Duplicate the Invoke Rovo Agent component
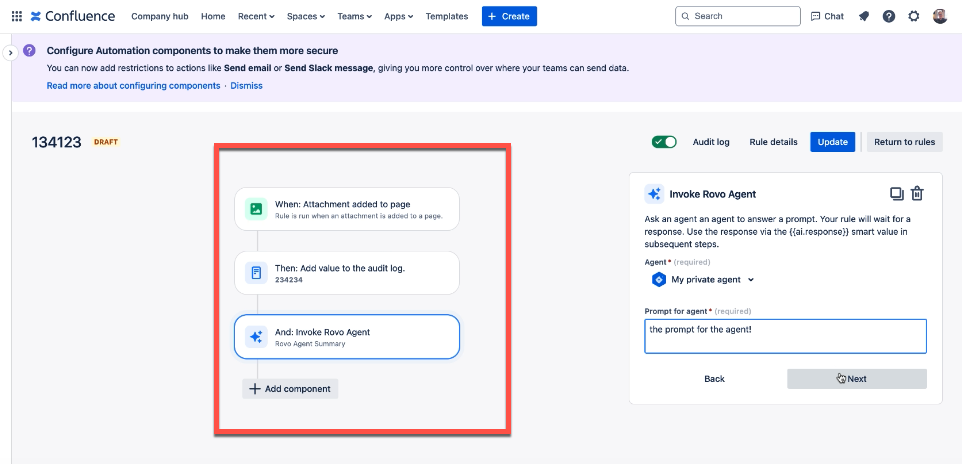This screenshot has width=962, height=464. click(x=896, y=193)
